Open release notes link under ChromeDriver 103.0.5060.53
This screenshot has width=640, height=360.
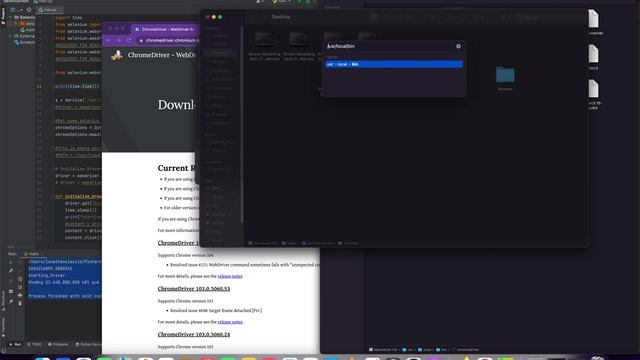(x=230, y=322)
